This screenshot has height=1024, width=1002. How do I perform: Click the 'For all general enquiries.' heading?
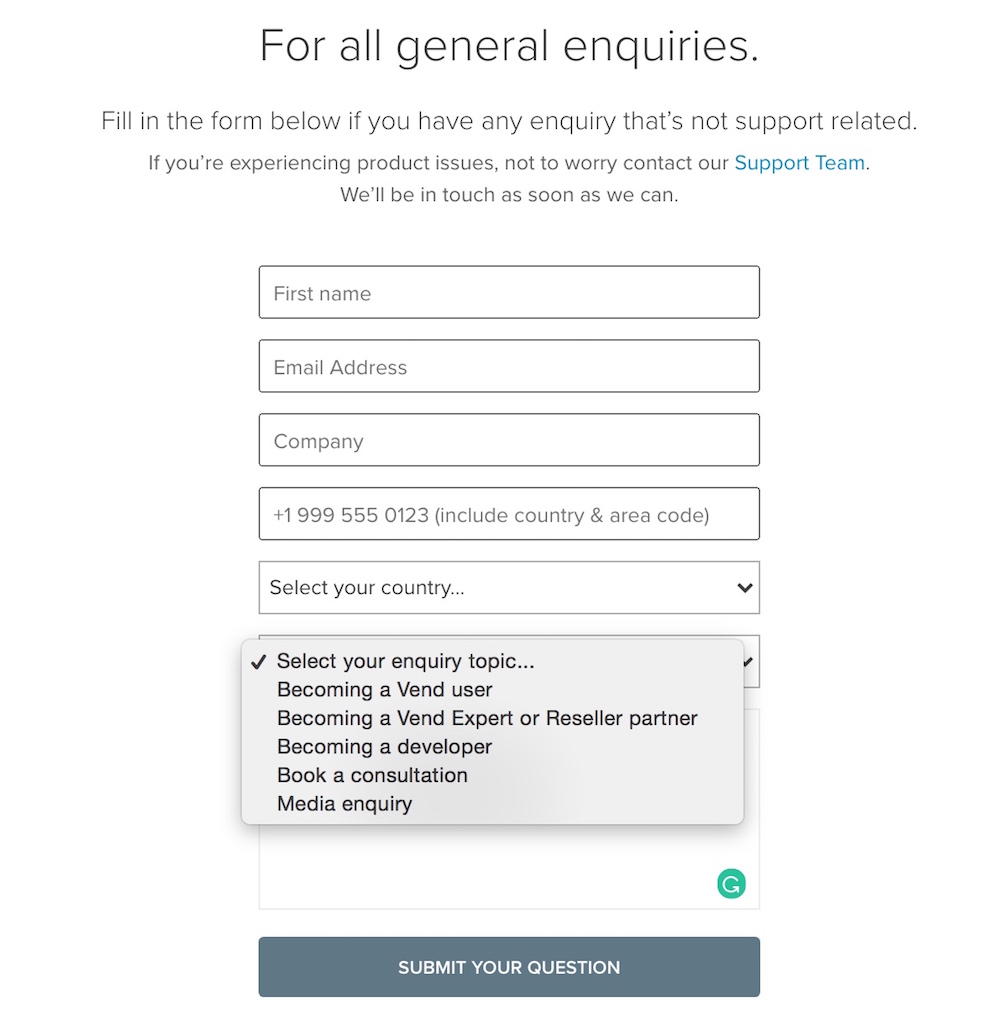(509, 46)
